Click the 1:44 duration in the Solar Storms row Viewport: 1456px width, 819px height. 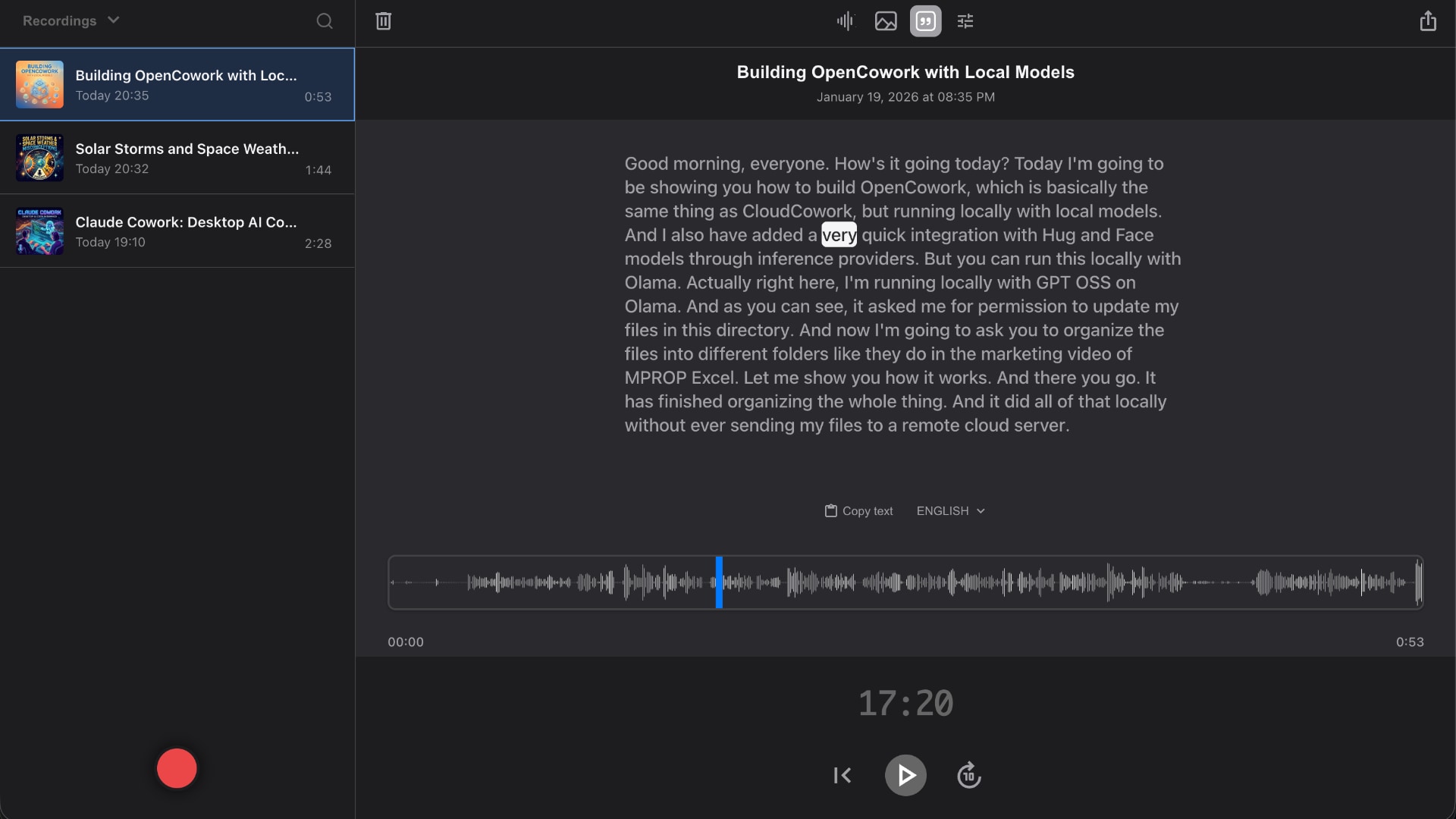point(318,170)
